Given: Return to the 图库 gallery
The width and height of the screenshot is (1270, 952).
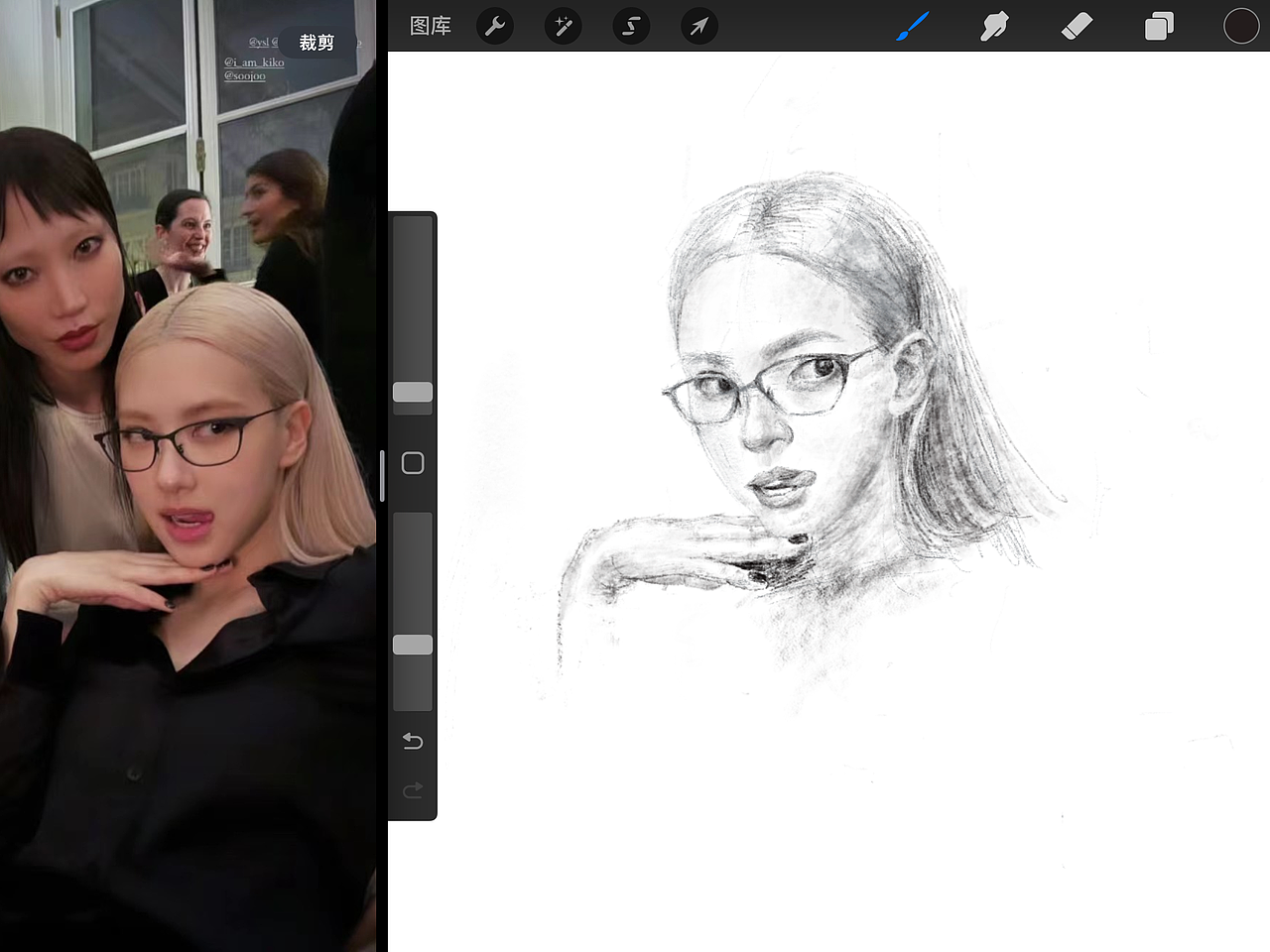Looking at the screenshot, I should pyautogui.click(x=430, y=26).
